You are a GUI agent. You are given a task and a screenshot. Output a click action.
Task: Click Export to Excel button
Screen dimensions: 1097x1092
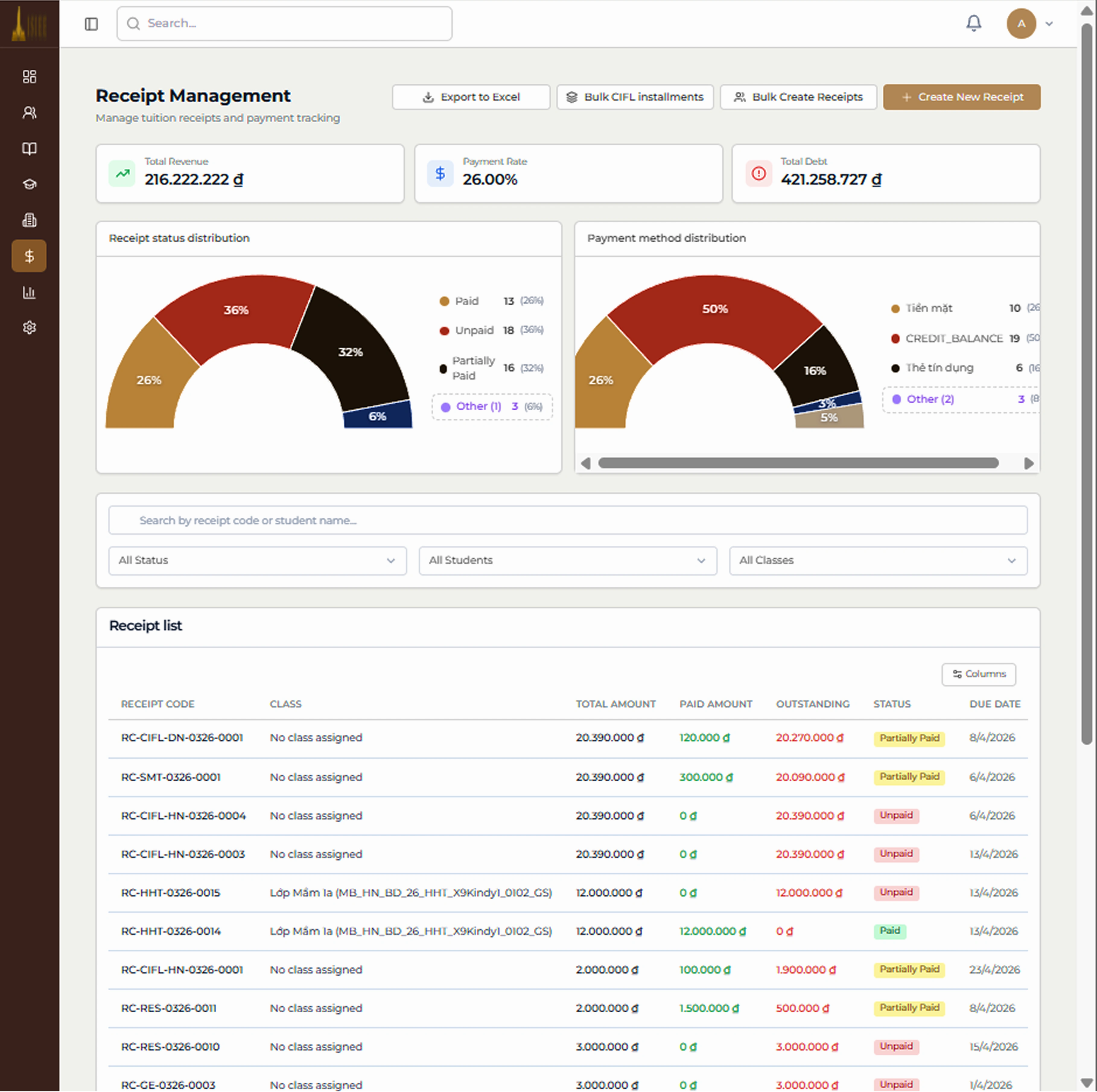click(471, 97)
